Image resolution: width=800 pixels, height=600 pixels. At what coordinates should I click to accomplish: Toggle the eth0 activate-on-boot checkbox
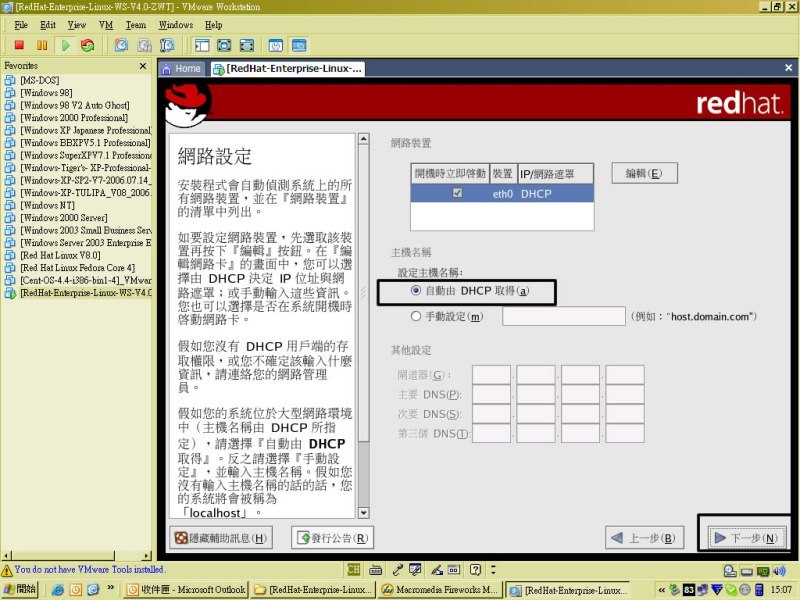coord(457,193)
